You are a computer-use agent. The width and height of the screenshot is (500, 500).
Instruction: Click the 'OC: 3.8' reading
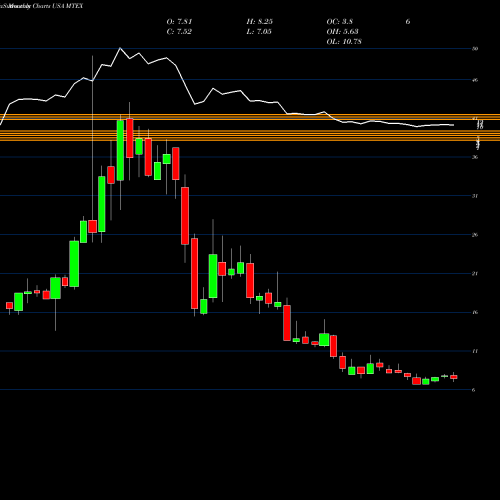(x=340, y=22)
